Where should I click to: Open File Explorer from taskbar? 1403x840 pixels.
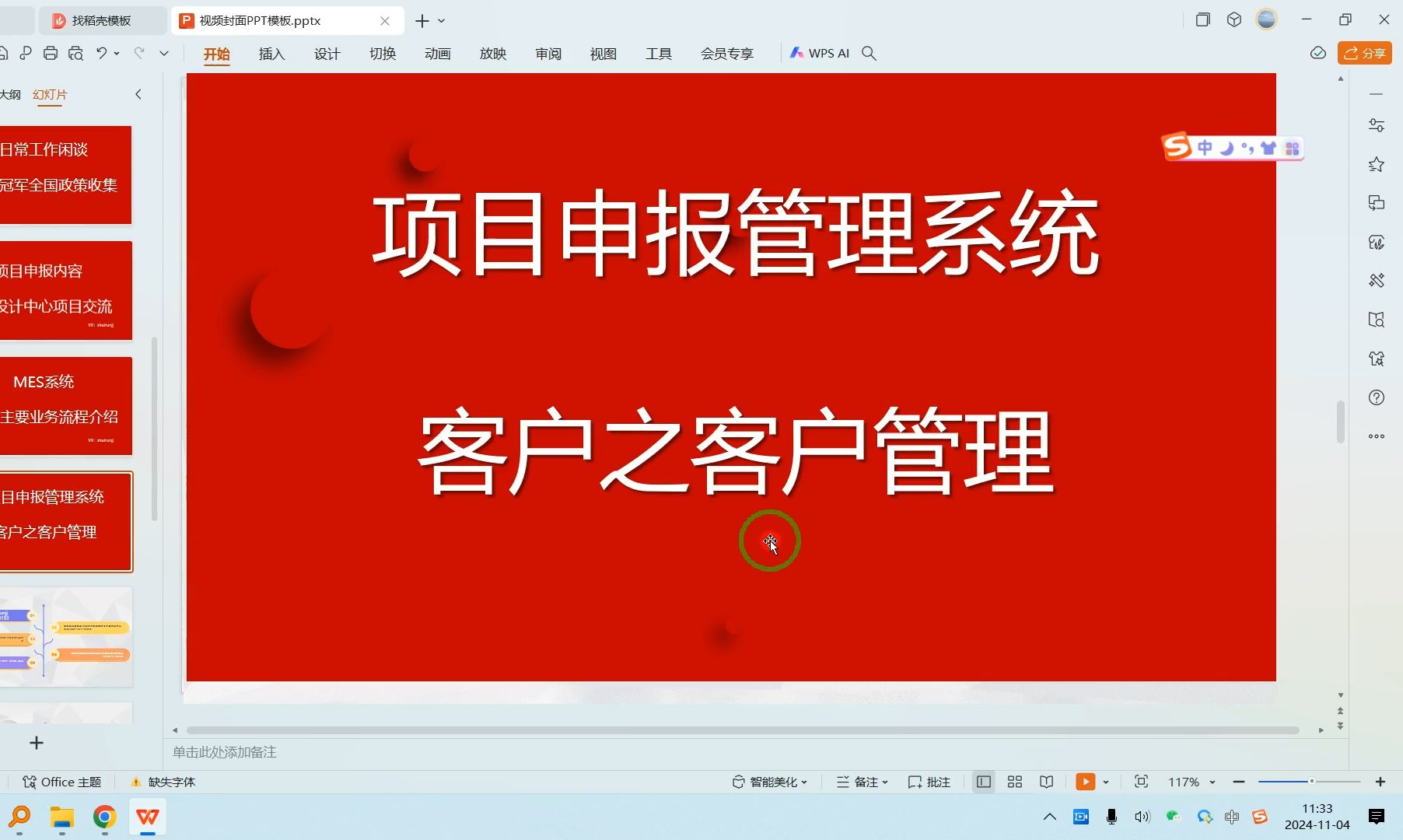[62, 817]
